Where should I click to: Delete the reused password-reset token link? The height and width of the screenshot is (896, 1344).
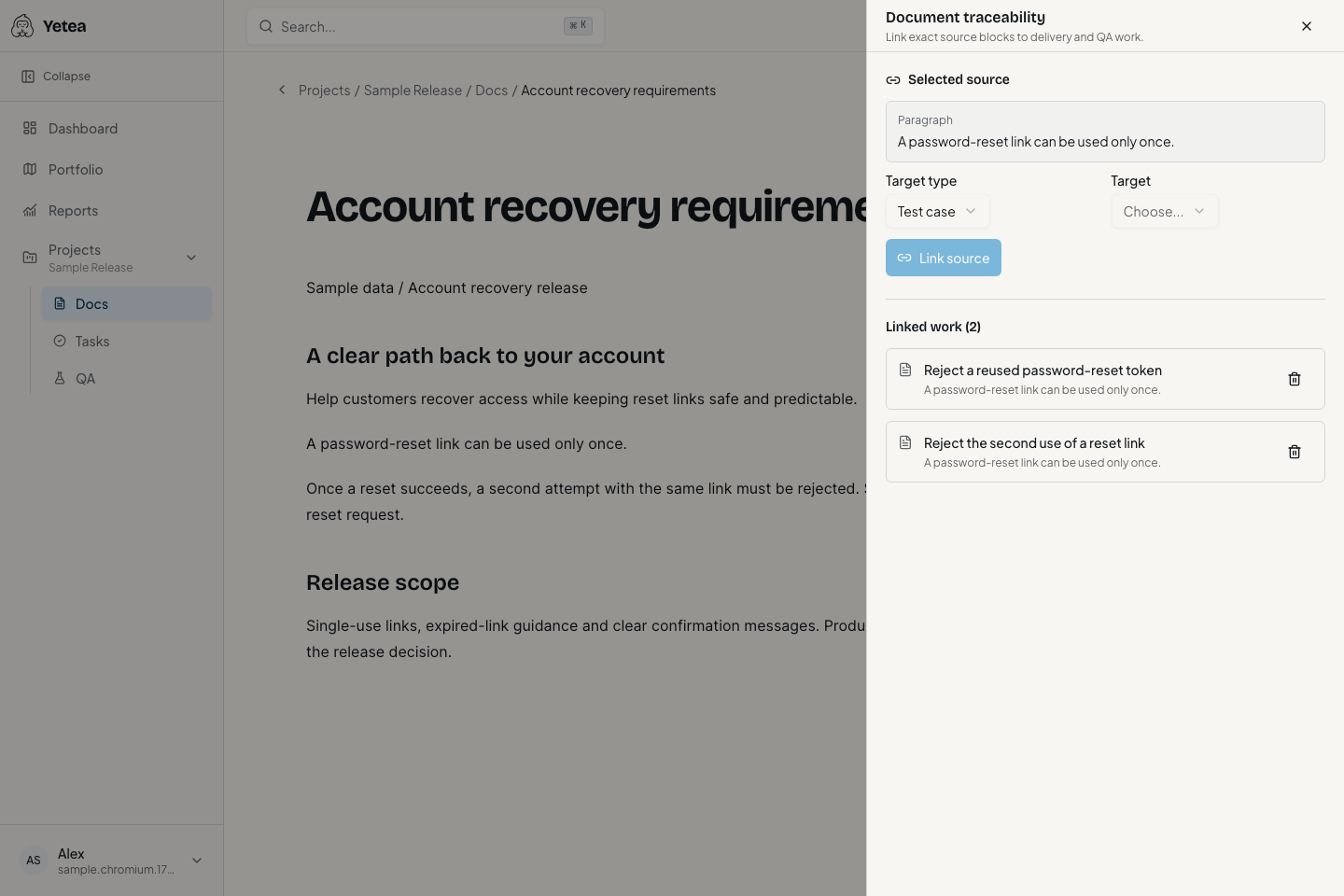pyautogui.click(x=1295, y=379)
